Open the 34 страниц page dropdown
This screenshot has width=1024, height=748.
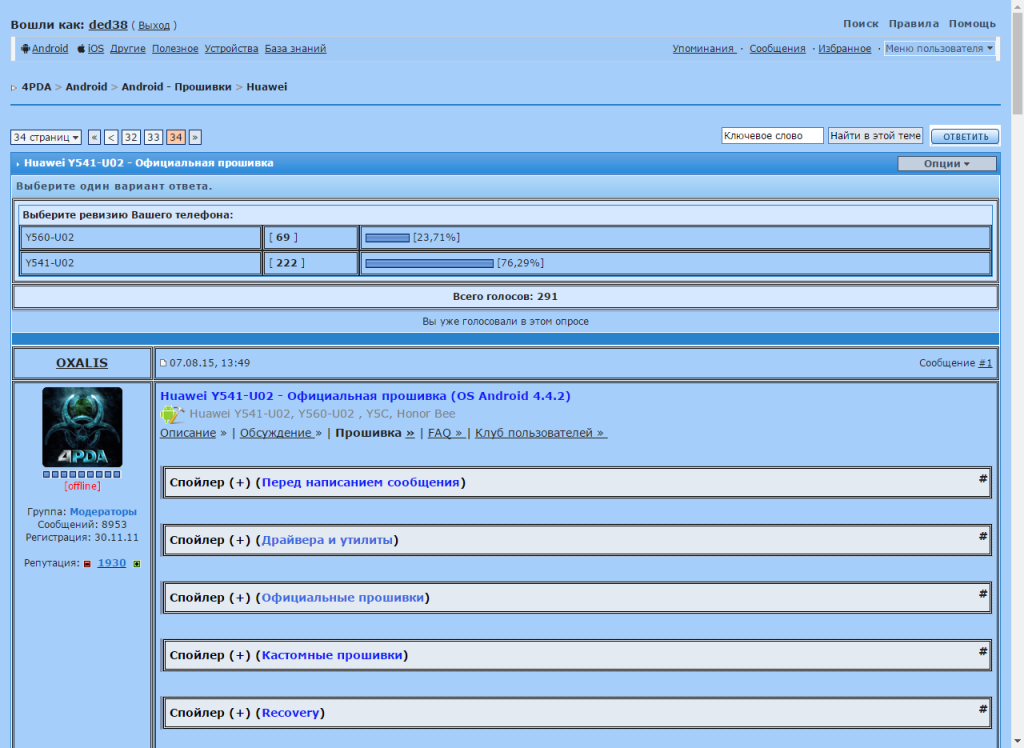(46, 137)
